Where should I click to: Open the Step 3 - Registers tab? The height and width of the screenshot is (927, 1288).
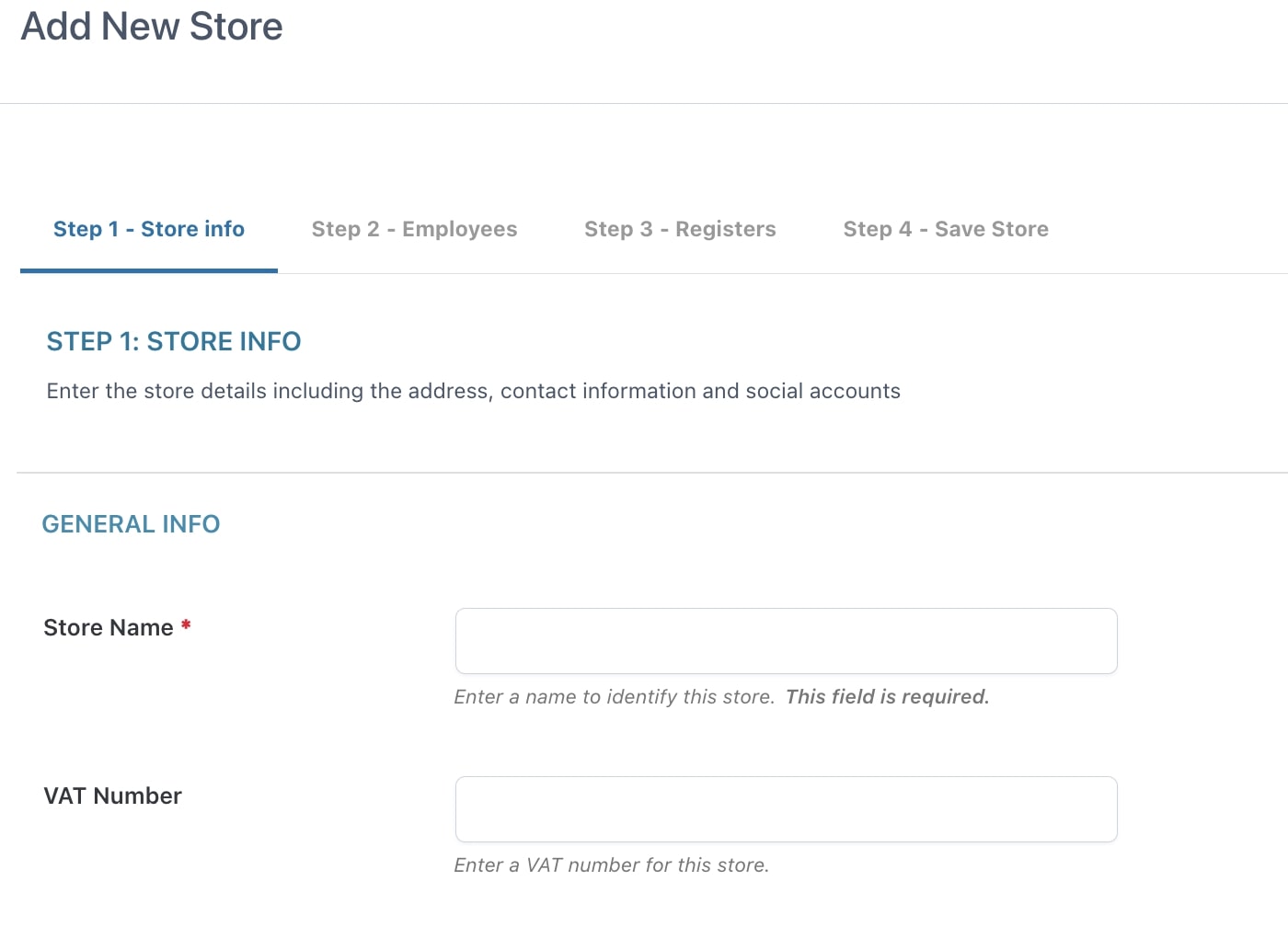pyautogui.click(x=680, y=229)
